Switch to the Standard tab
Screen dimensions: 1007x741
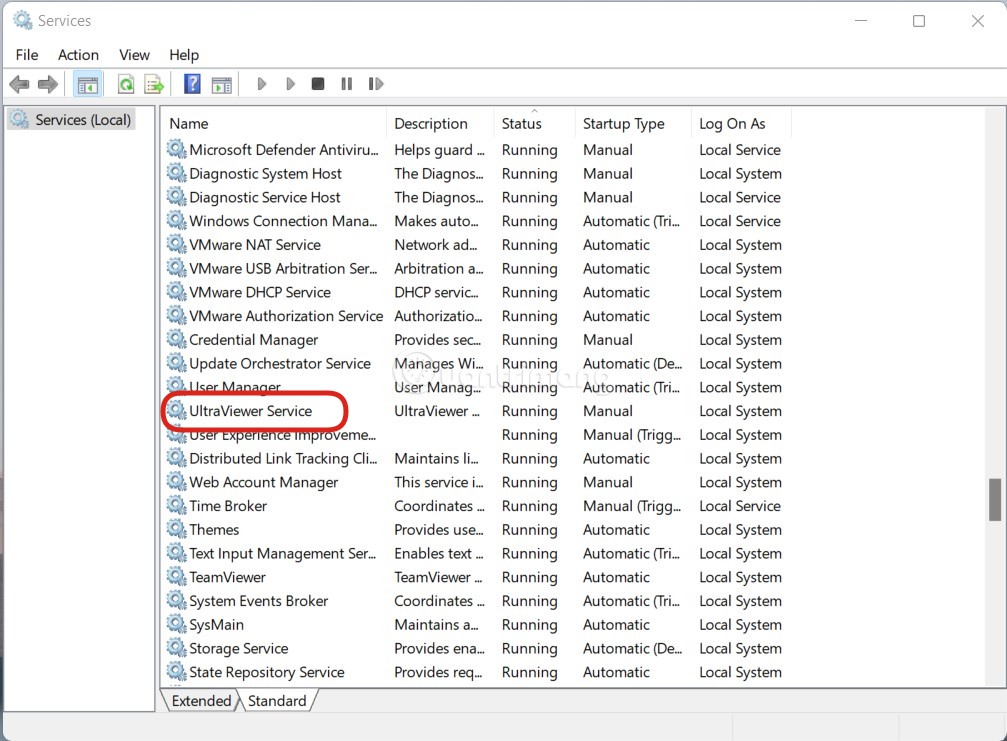coord(277,701)
